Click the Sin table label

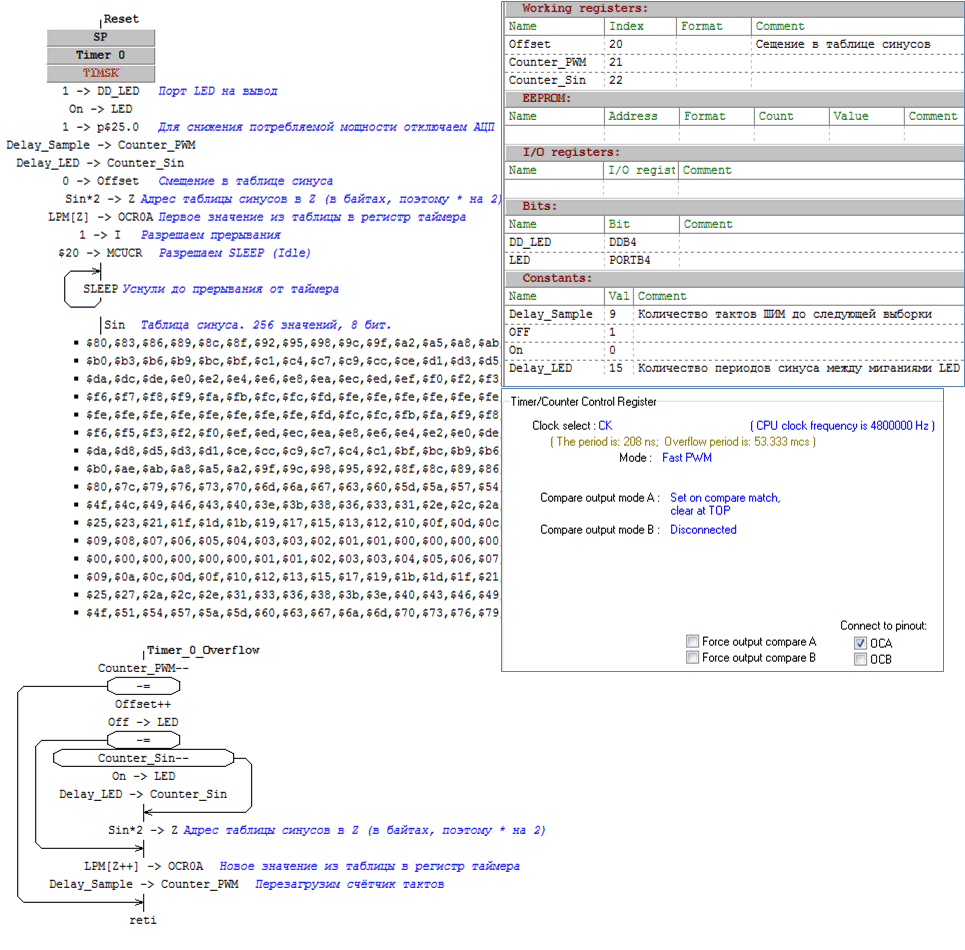coord(114,325)
